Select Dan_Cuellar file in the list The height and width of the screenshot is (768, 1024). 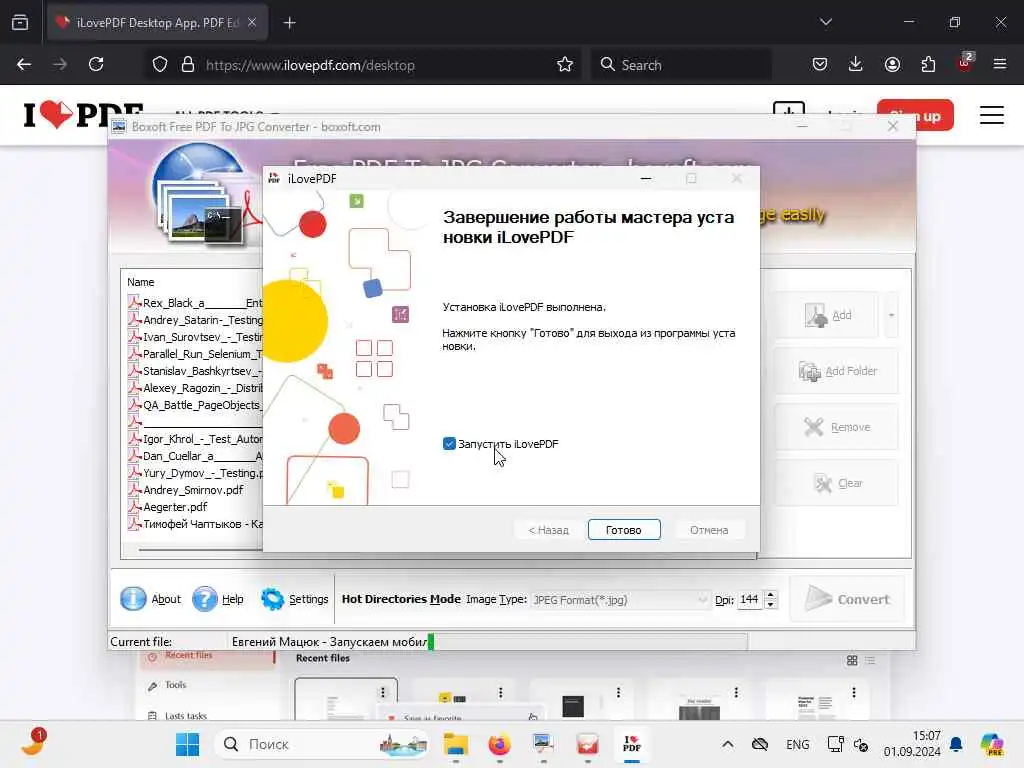(x=196, y=456)
